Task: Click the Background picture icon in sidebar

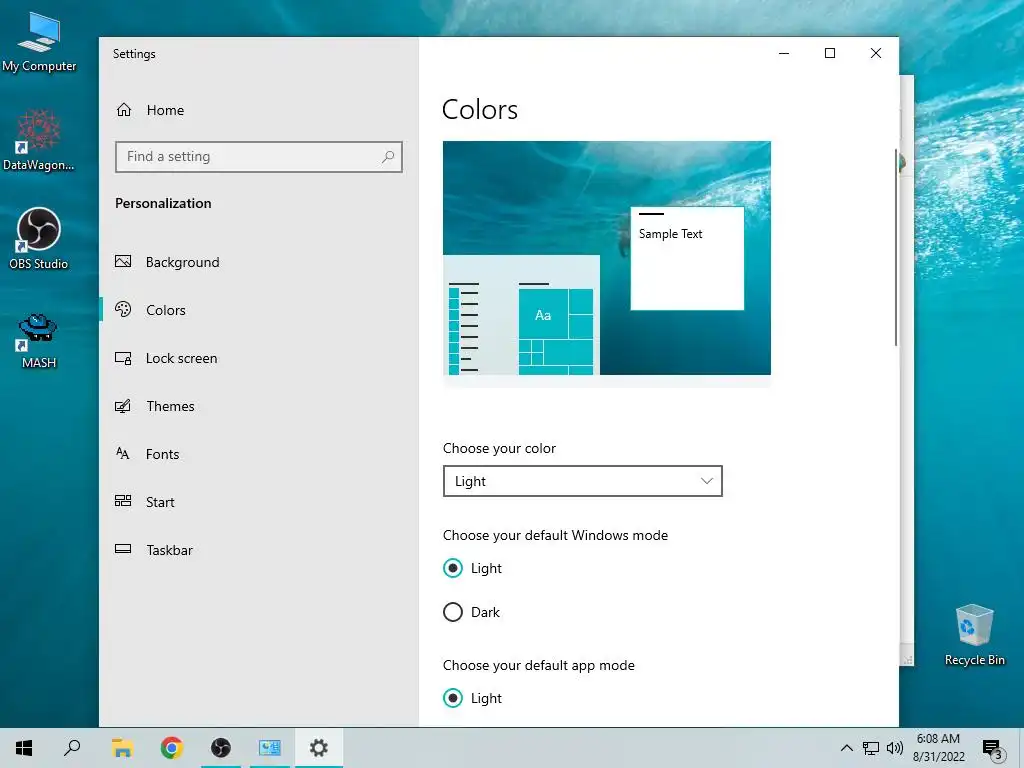Action: click(123, 262)
